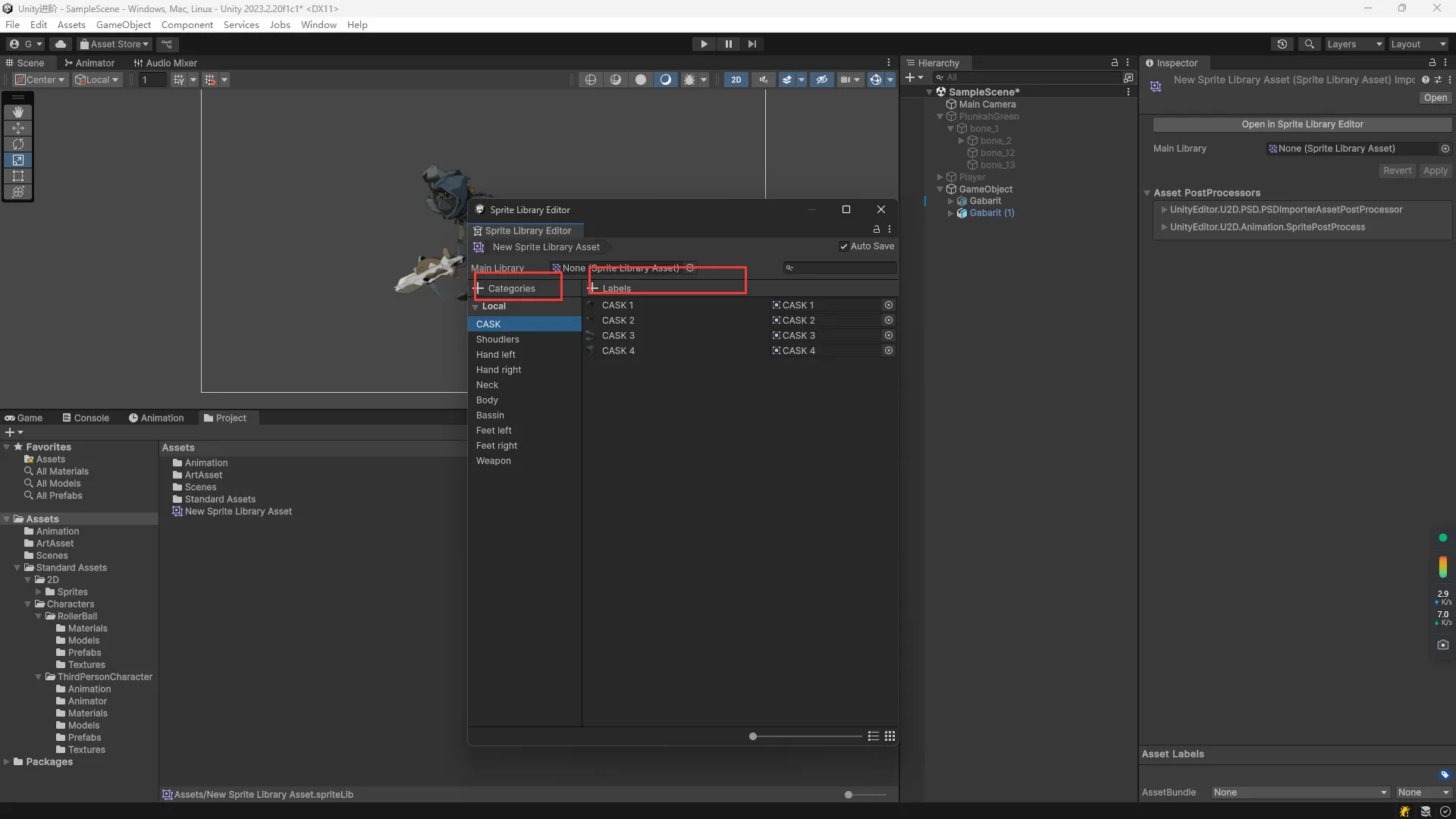
Task: Switch to the Animation tab
Action: (x=156, y=418)
